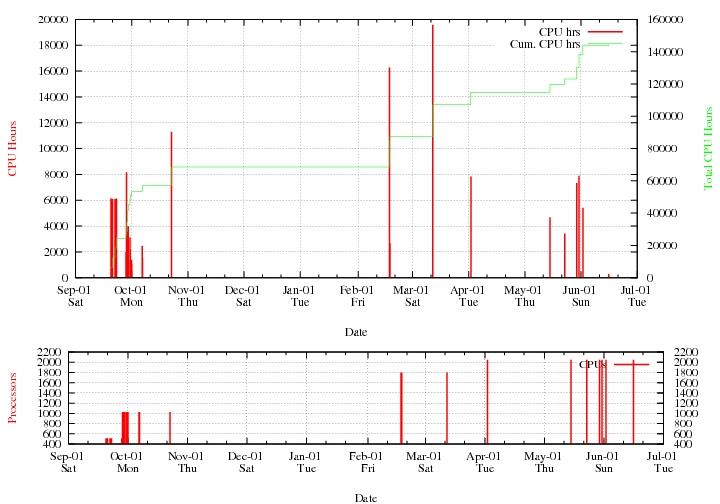Click the 'Jan-01 Tue' label on top chart
The image size is (720, 504).
coord(299,296)
